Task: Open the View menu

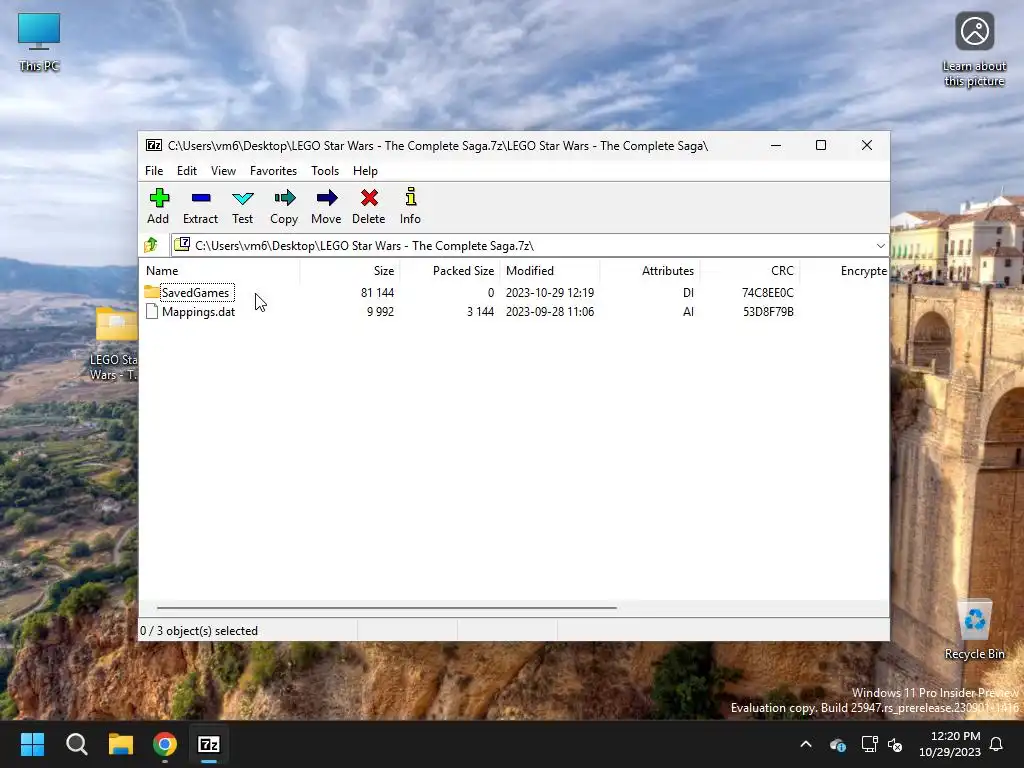Action: pos(223,170)
